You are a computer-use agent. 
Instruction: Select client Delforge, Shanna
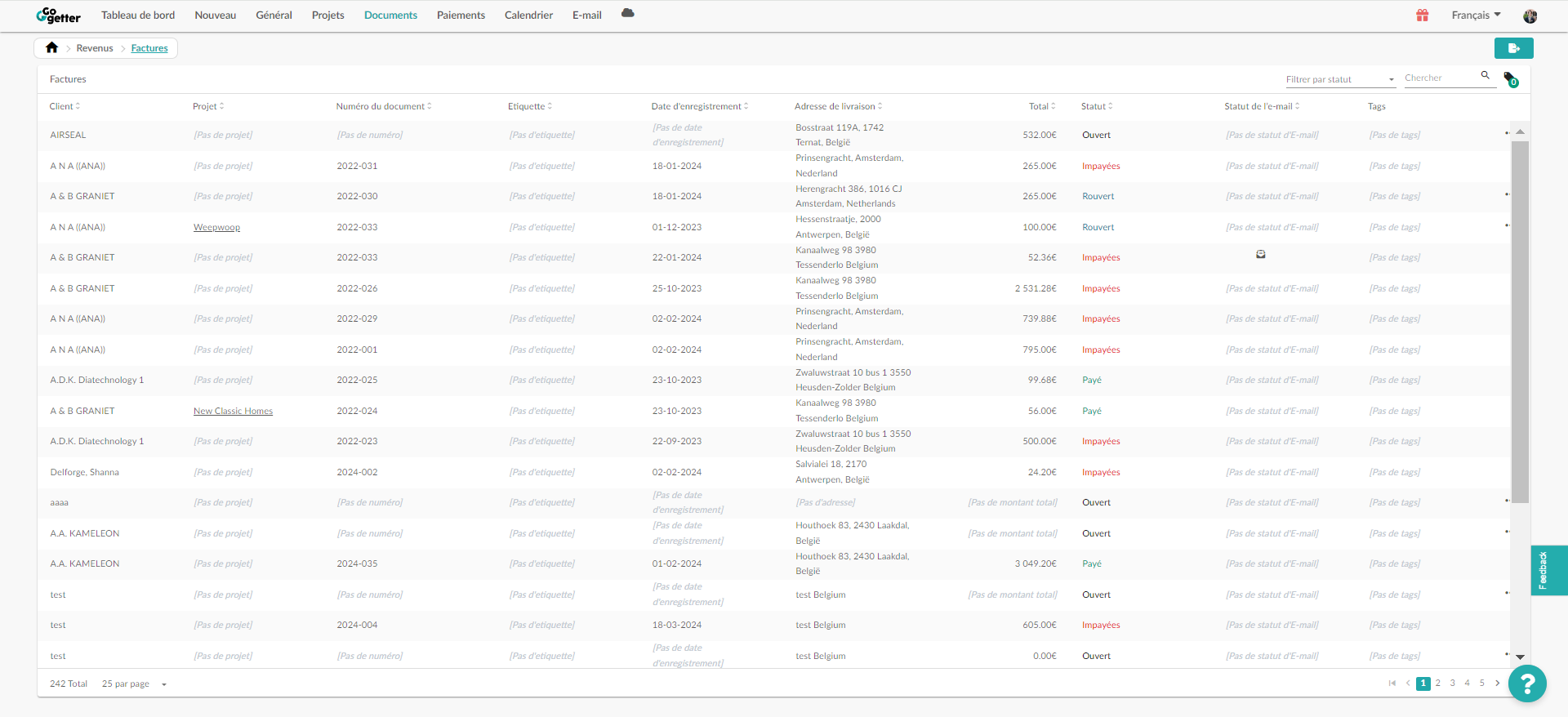[x=84, y=472]
